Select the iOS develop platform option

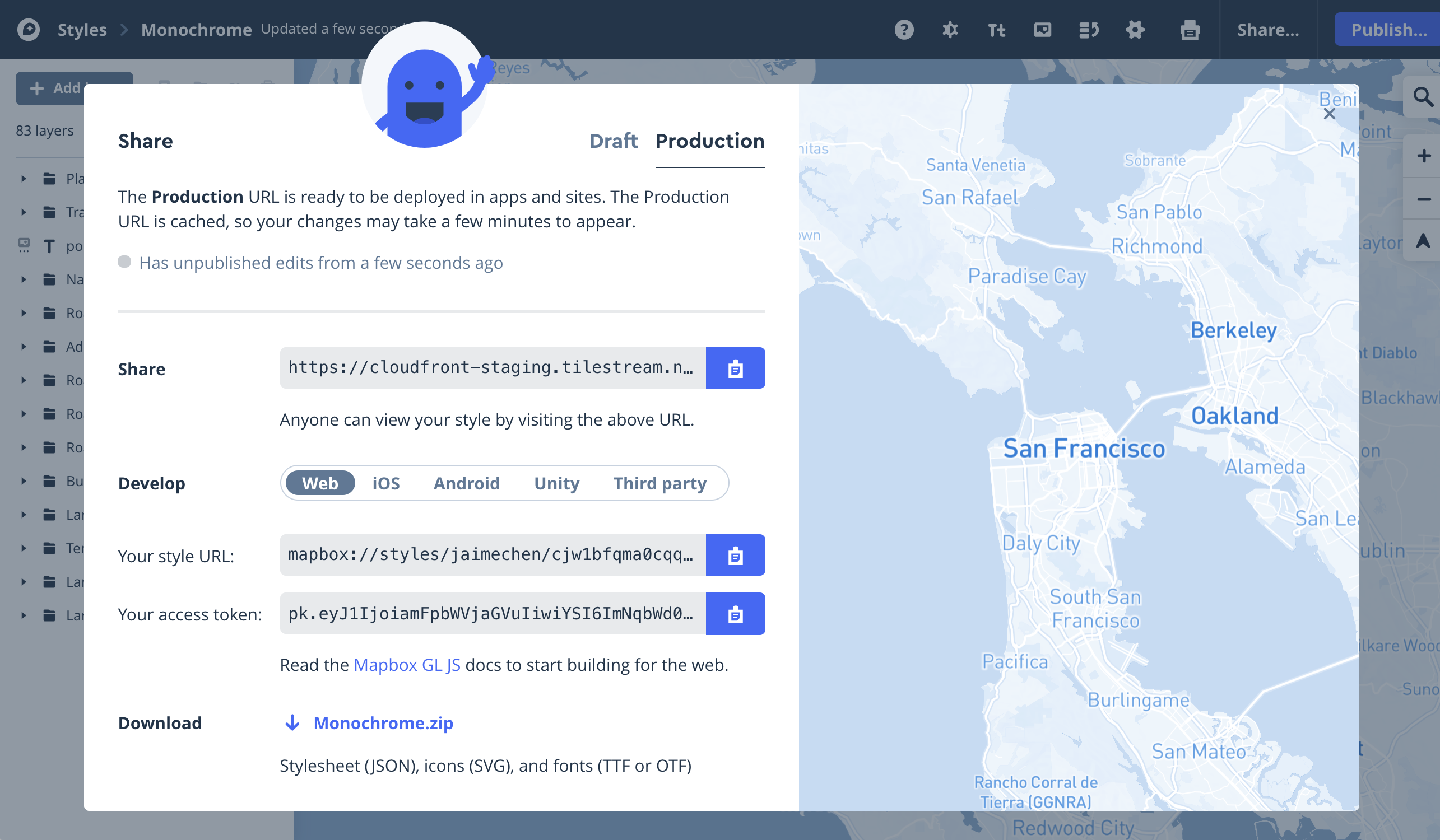pos(385,483)
